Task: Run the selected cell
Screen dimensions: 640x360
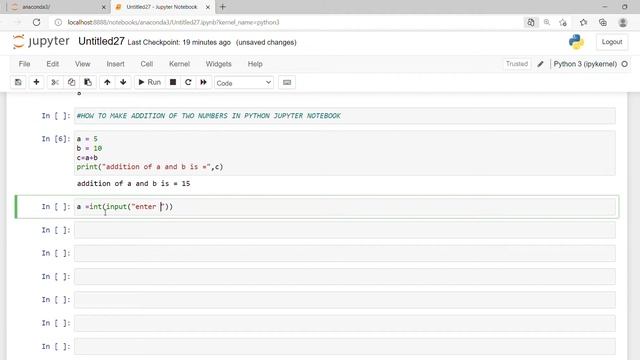Action: click(x=150, y=82)
